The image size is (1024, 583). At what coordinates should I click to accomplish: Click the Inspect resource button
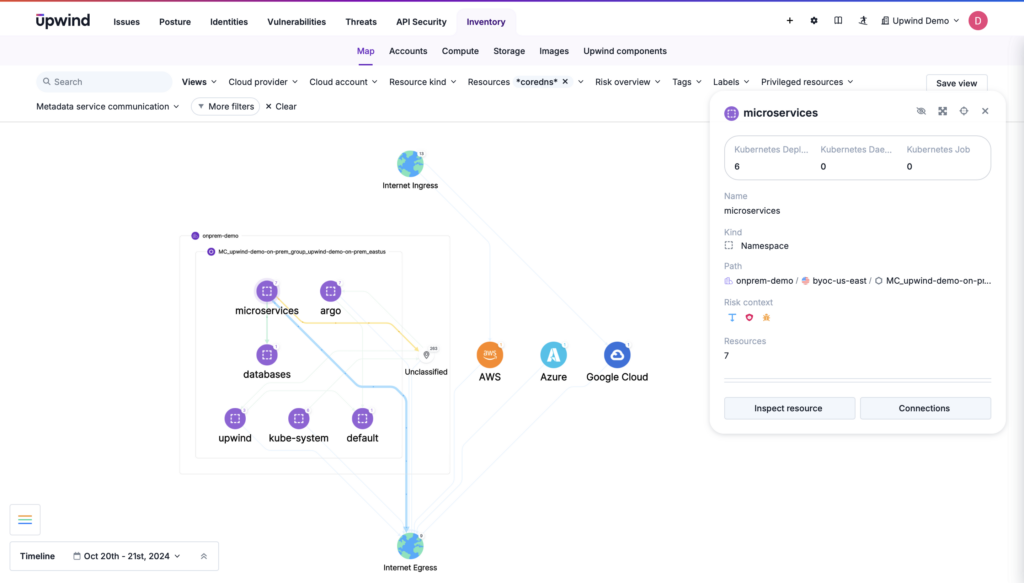789,408
